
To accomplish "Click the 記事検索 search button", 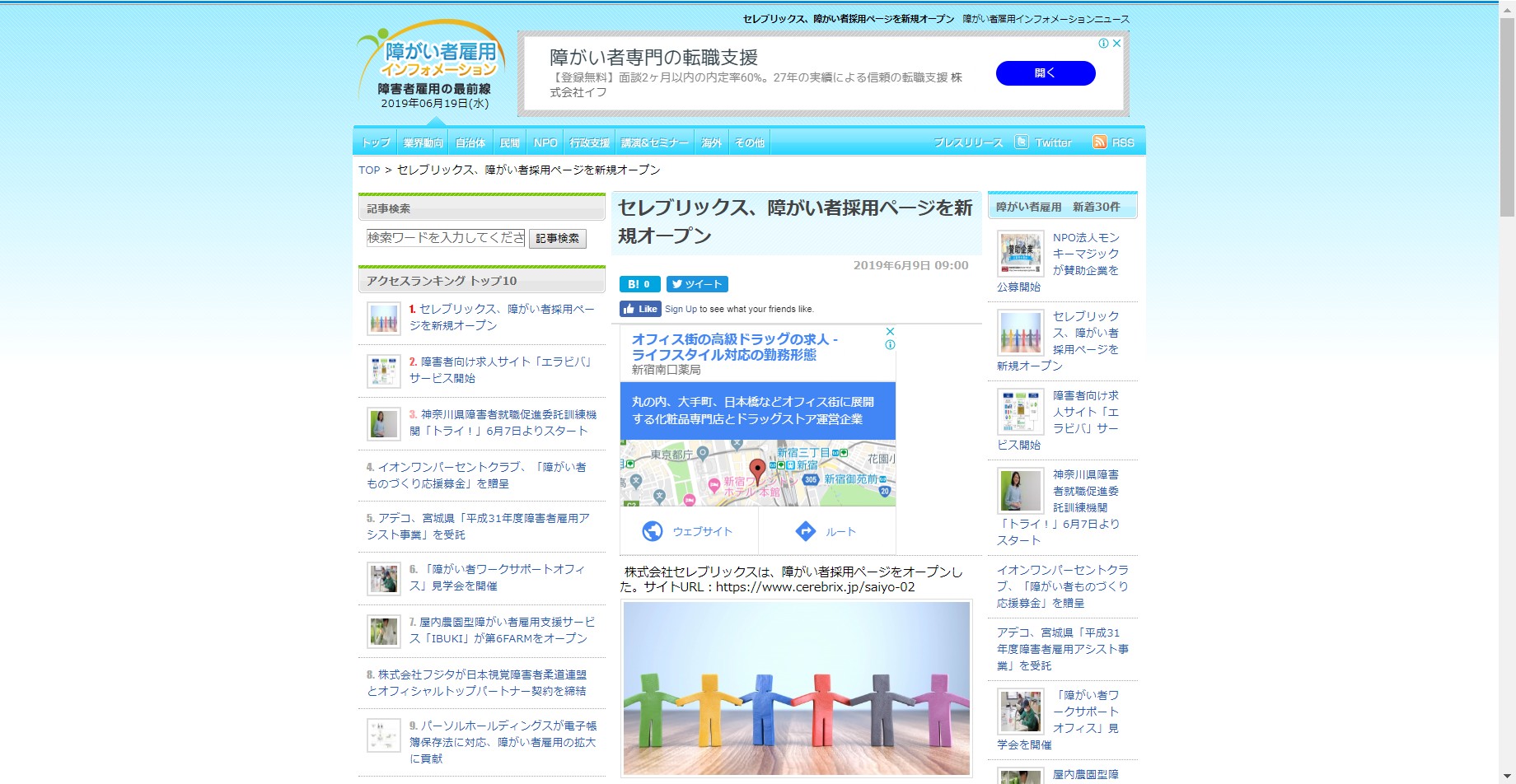I will tap(558, 238).
